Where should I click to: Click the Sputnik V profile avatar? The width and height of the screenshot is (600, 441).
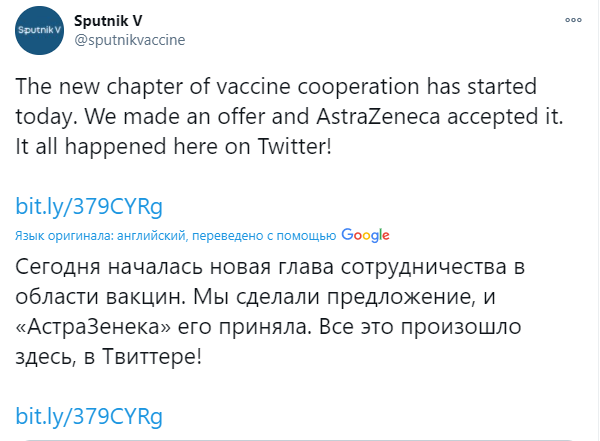tap(37, 29)
